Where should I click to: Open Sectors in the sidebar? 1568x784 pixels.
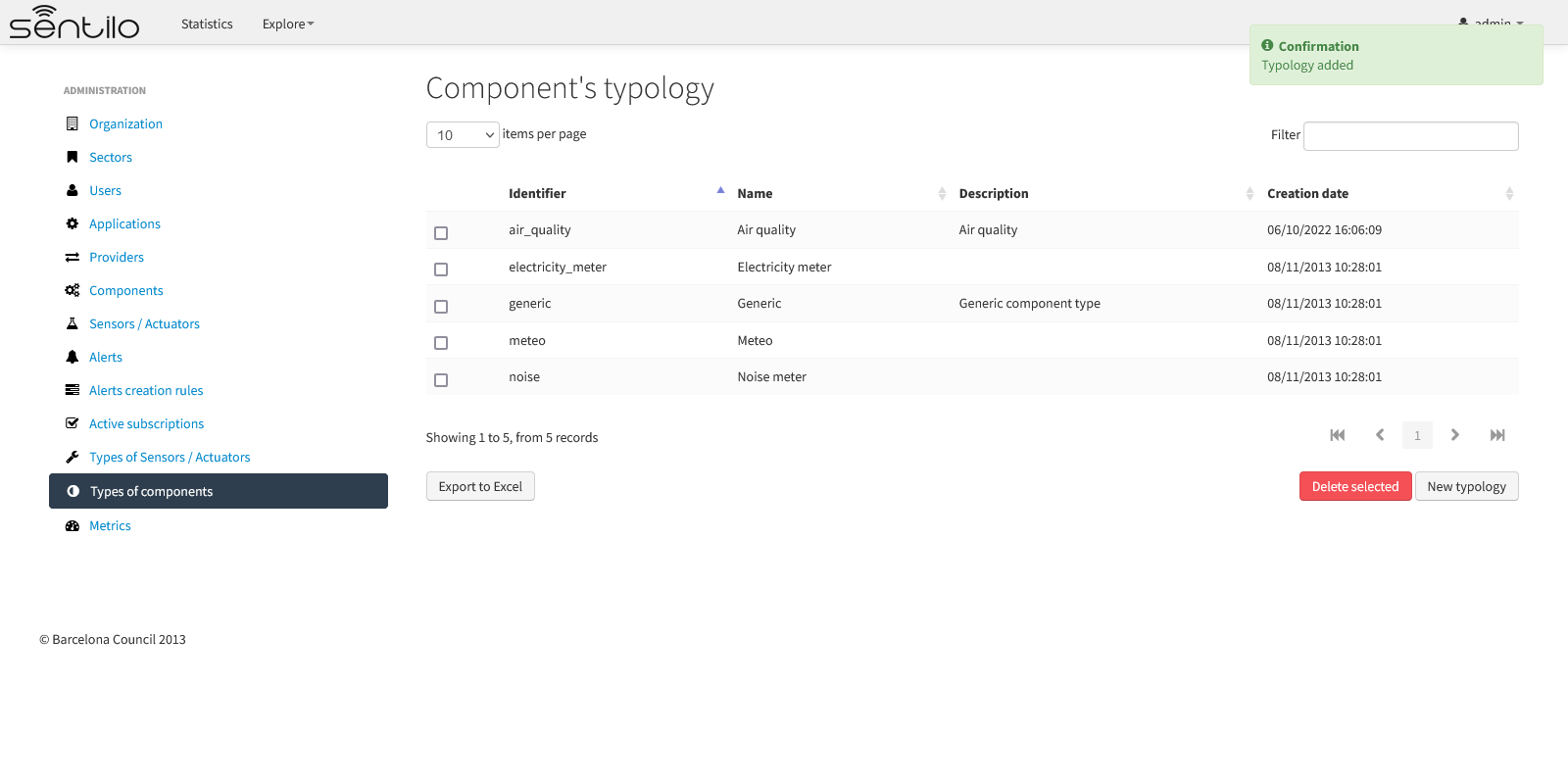point(111,157)
